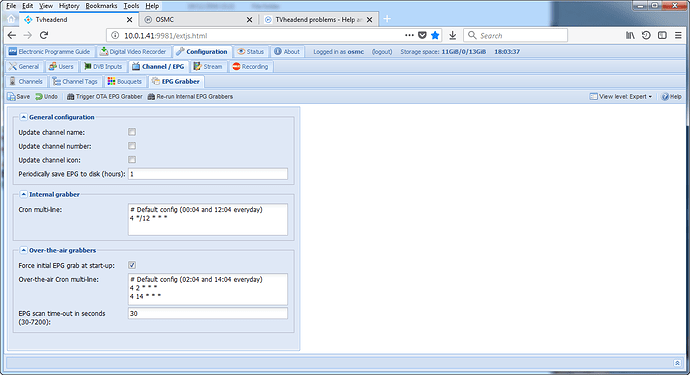Image resolution: width=690 pixels, height=375 pixels.
Task: Select the Channel / EPG tab
Action: pos(158,66)
